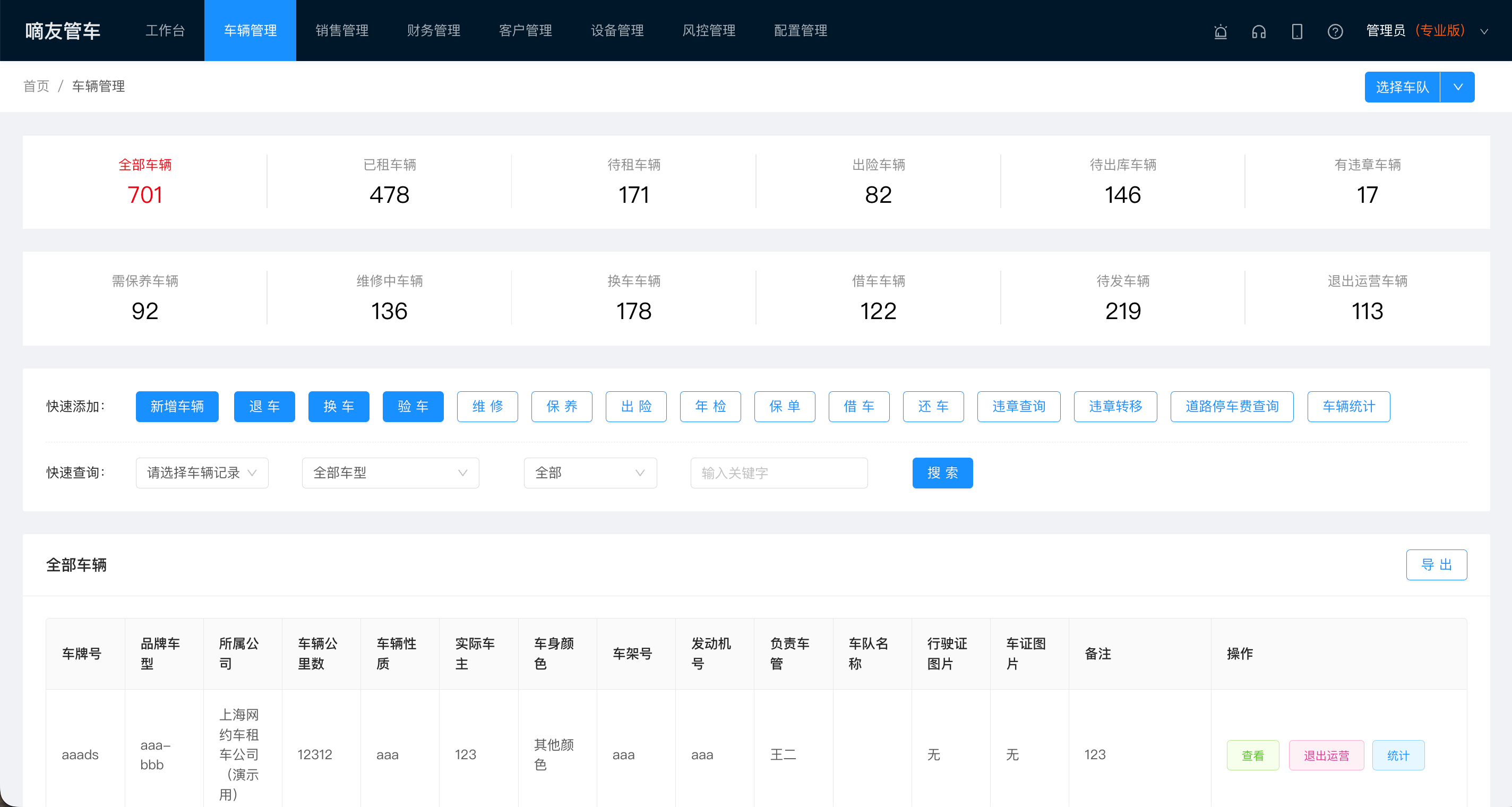Open 配置管理 menu

pyautogui.click(x=801, y=30)
